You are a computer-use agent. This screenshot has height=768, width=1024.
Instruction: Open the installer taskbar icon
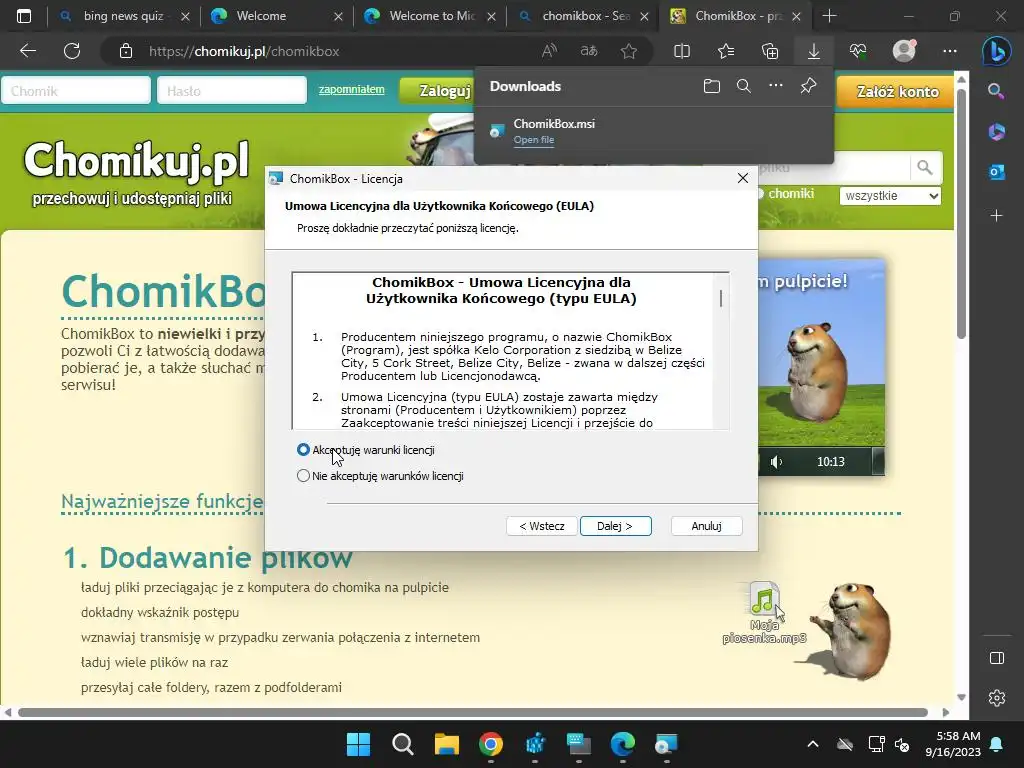point(667,744)
